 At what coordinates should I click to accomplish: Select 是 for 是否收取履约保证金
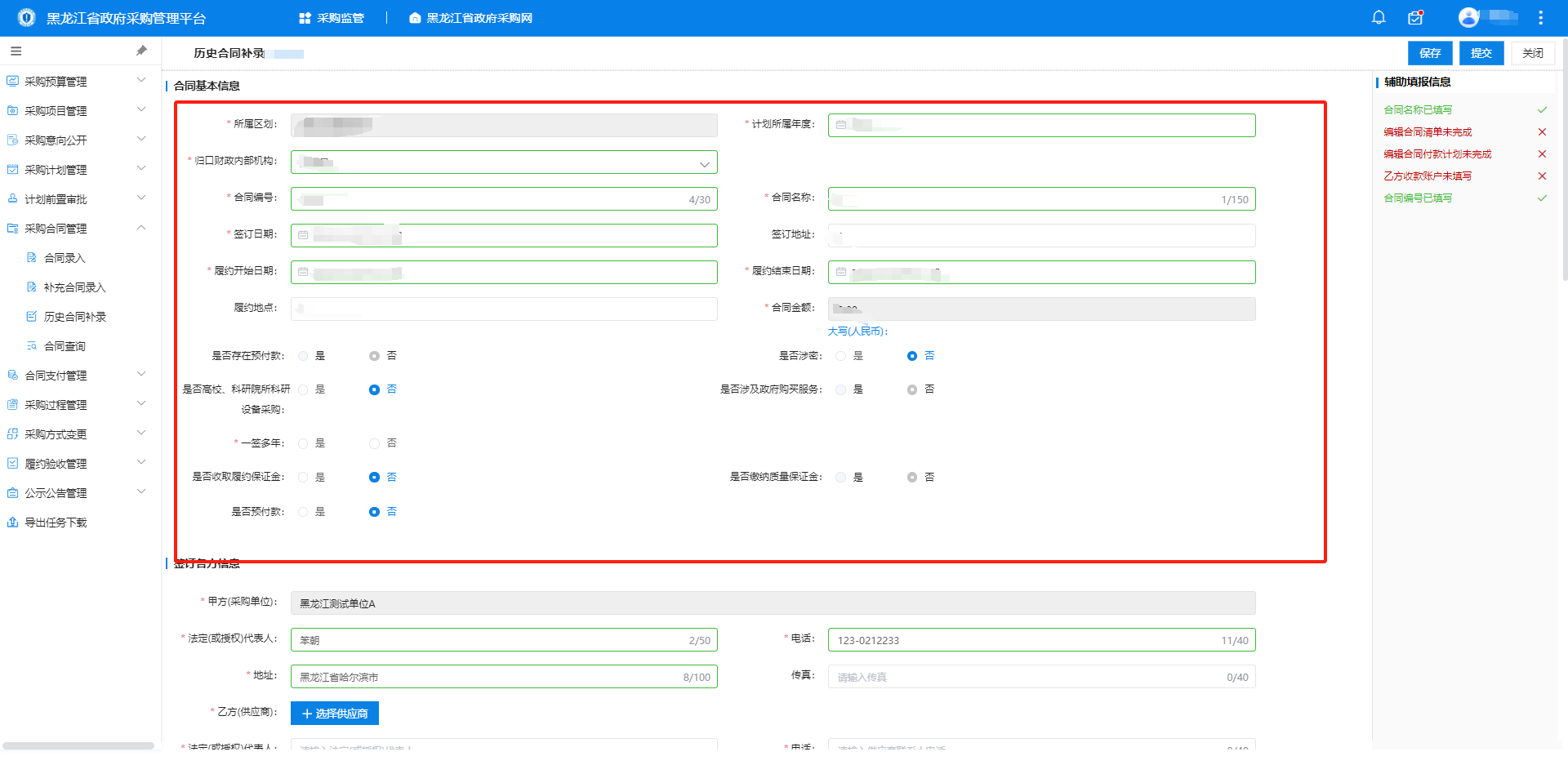(x=303, y=477)
